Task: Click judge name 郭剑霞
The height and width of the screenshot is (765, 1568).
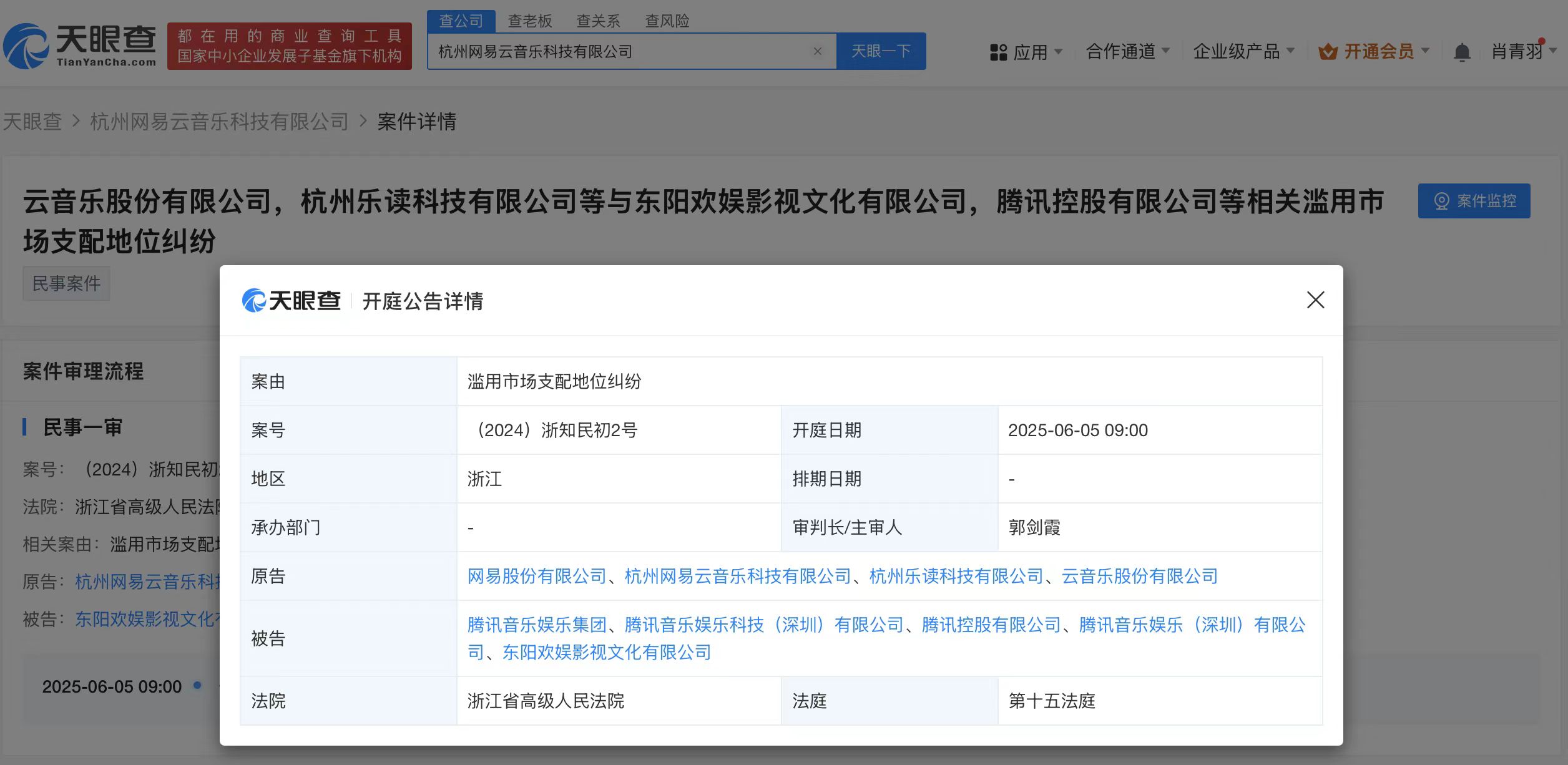Action: click(1034, 527)
